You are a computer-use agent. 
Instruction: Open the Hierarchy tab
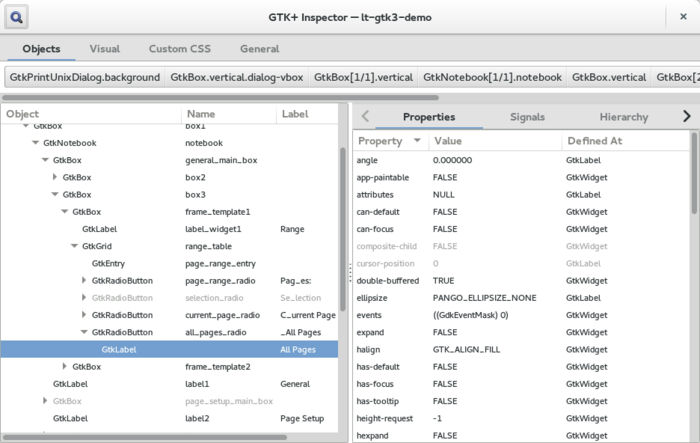tap(623, 117)
